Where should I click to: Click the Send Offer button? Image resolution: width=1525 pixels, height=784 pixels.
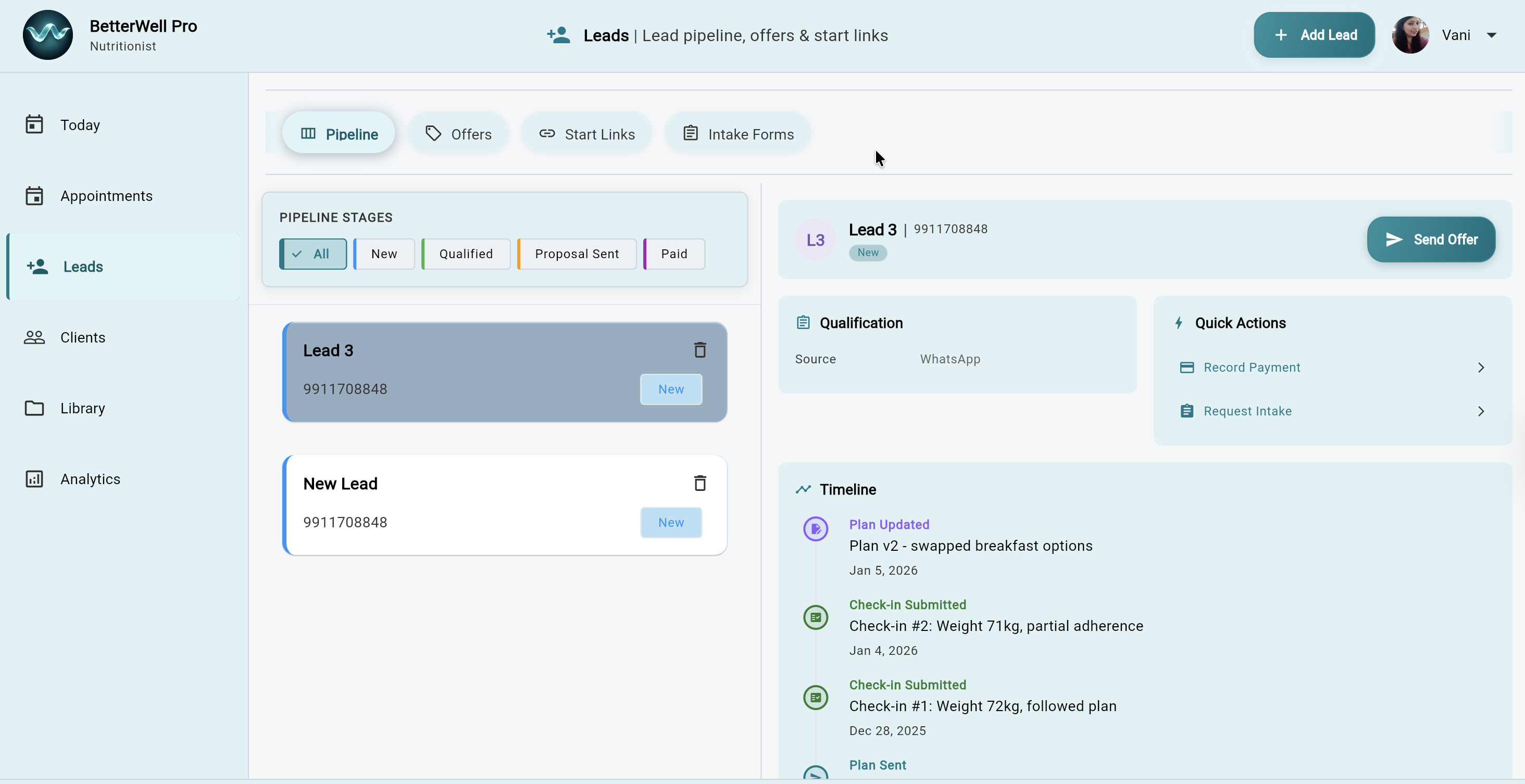(1431, 239)
